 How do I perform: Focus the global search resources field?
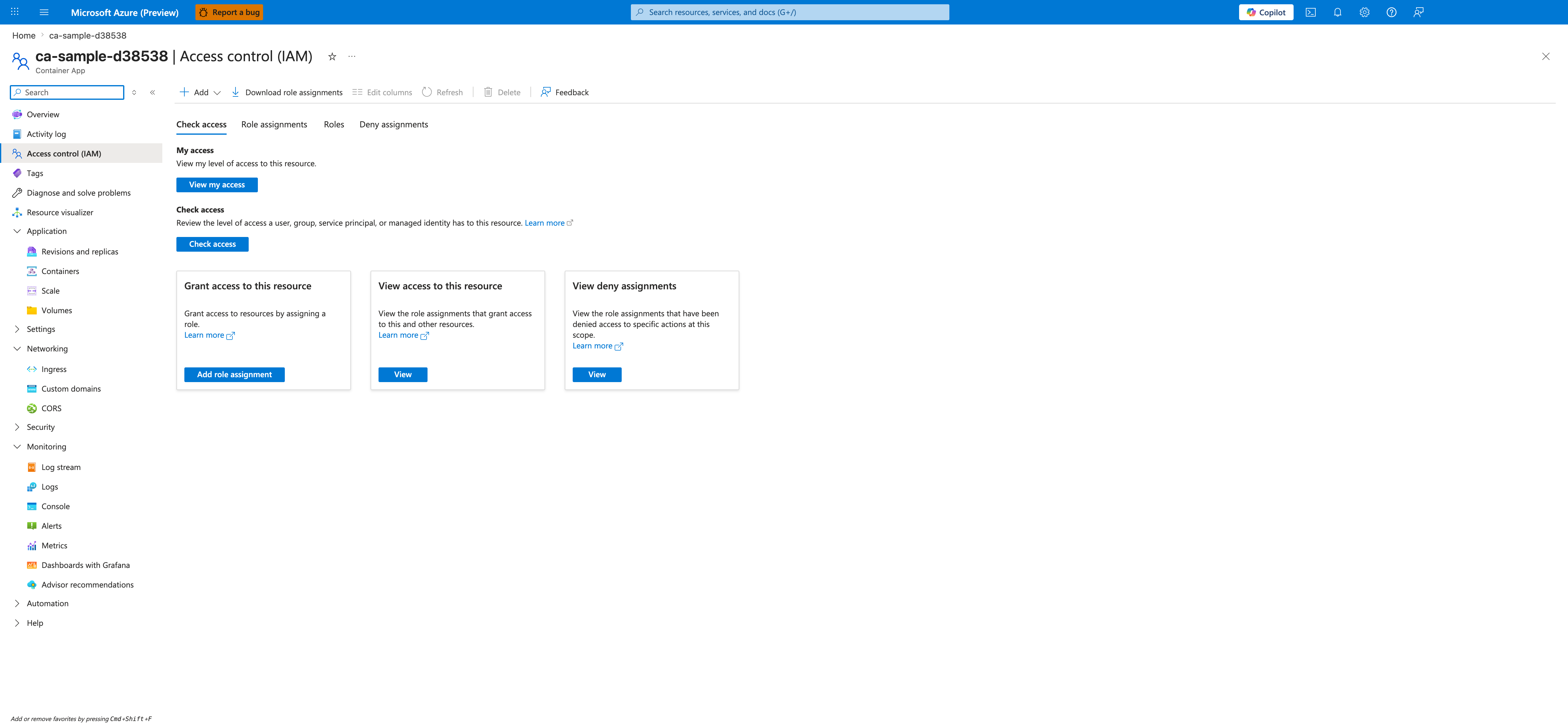(790, 12)
